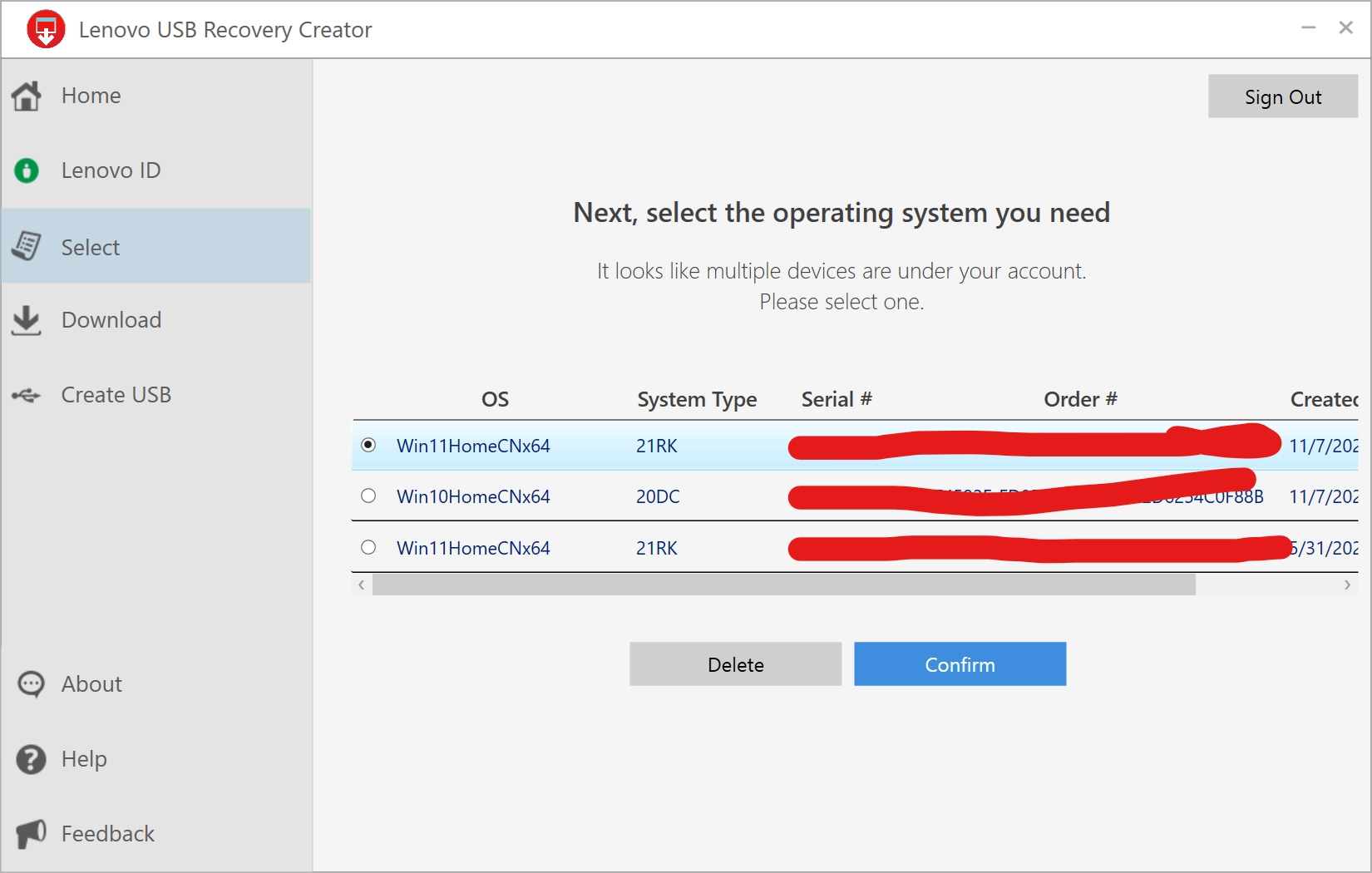Click the Download arrow icon
Screen dimensions: 1372x873
(x=27, y=320)
